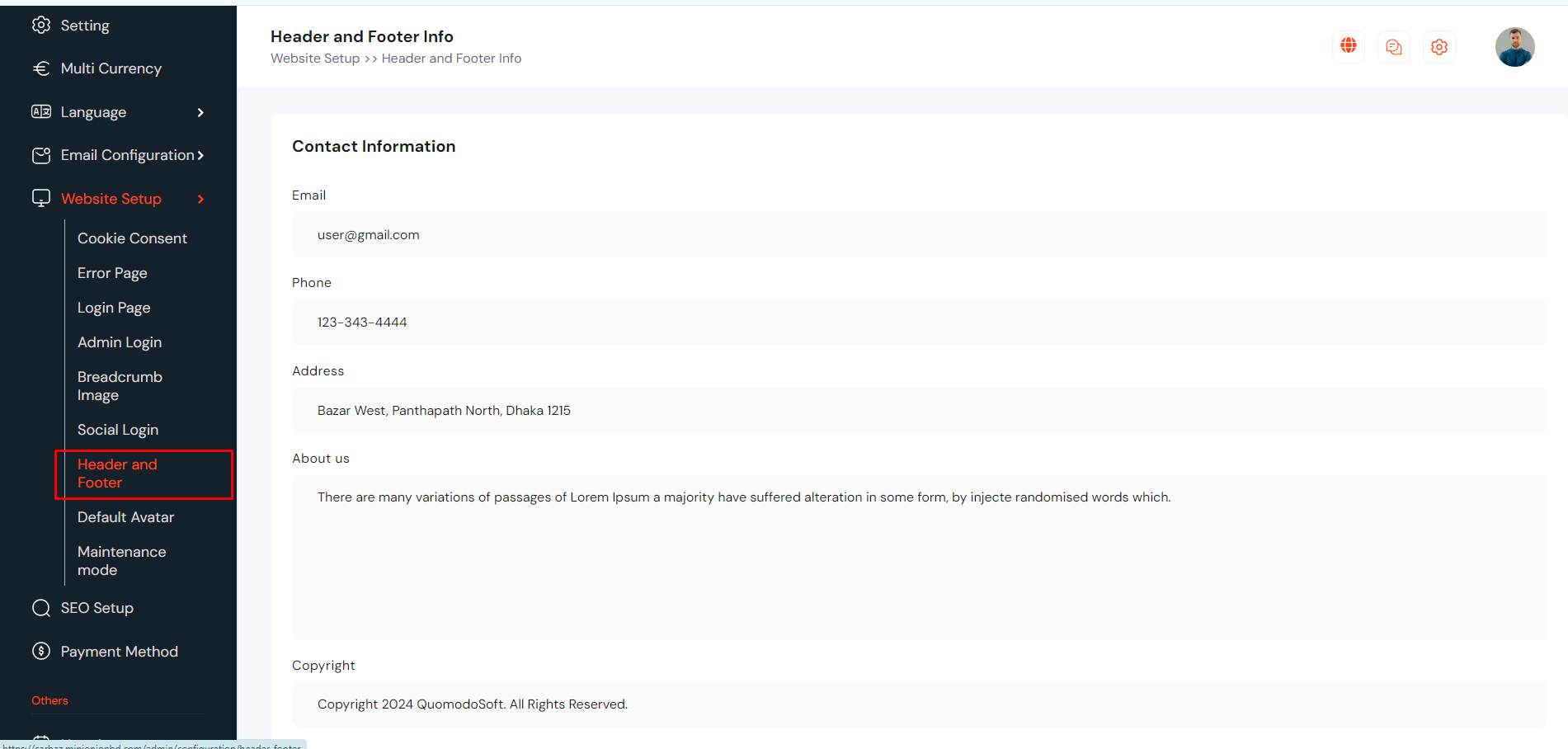This screenshot has width=1568, height=749.
Task: Click the Multi Currency euro icon
Action: pos(41,68)
